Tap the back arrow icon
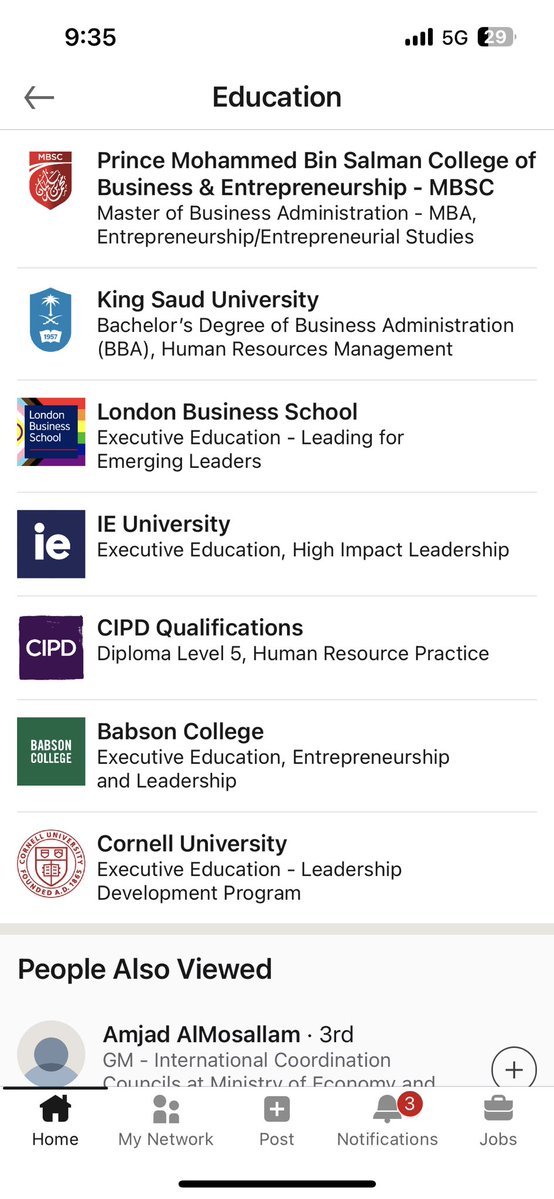This screenshot has height=1199, width=554. [x=39, y=97]
